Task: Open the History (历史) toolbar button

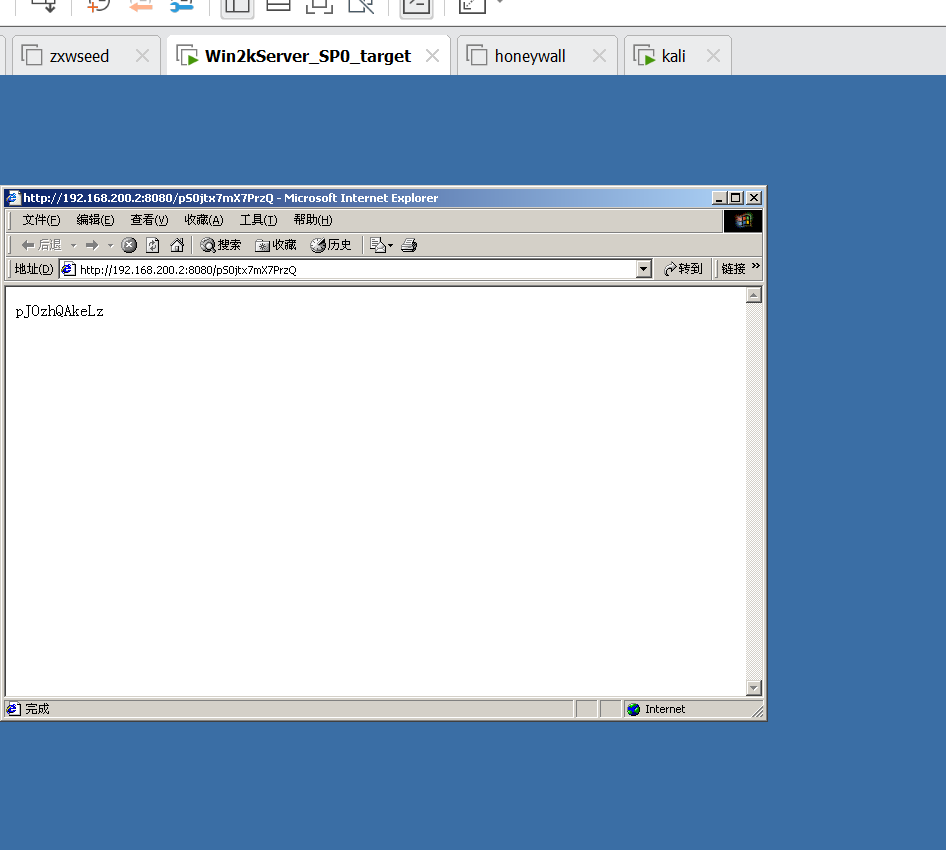Action: 331,245
